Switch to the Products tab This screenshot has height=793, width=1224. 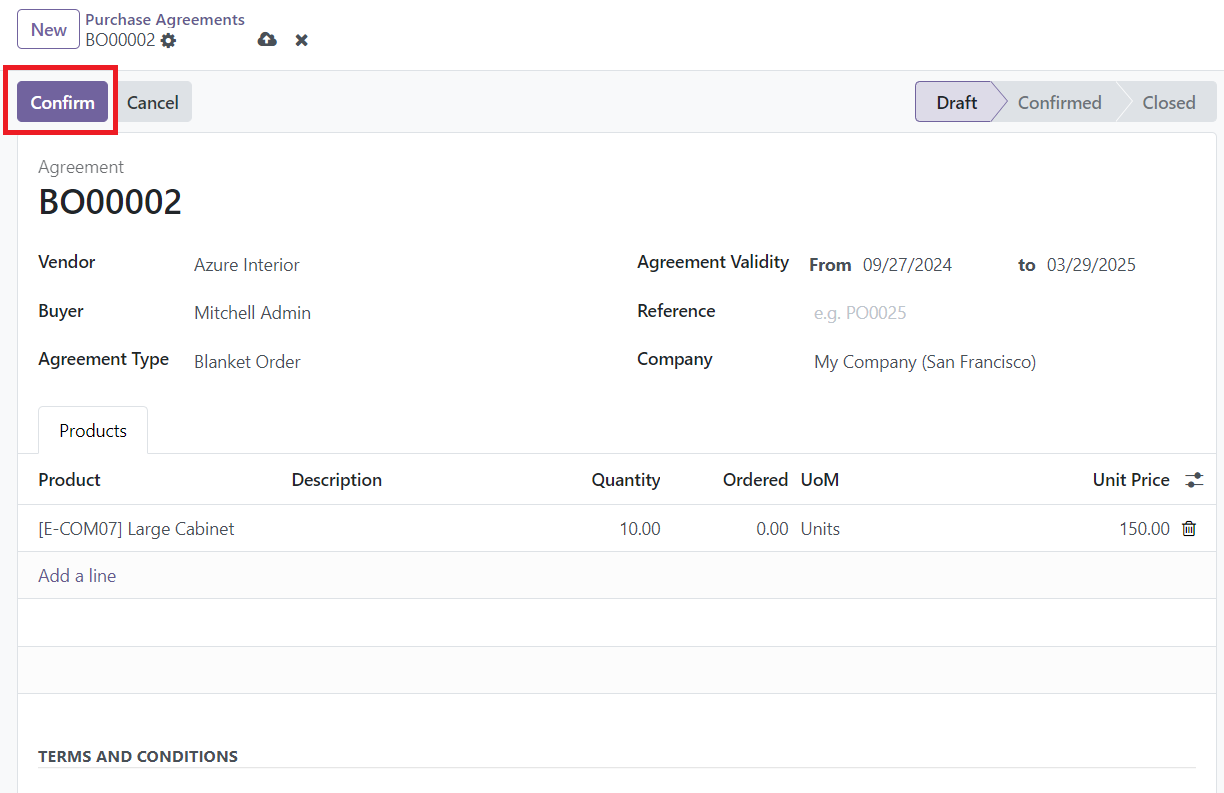[x=93, y=431]
